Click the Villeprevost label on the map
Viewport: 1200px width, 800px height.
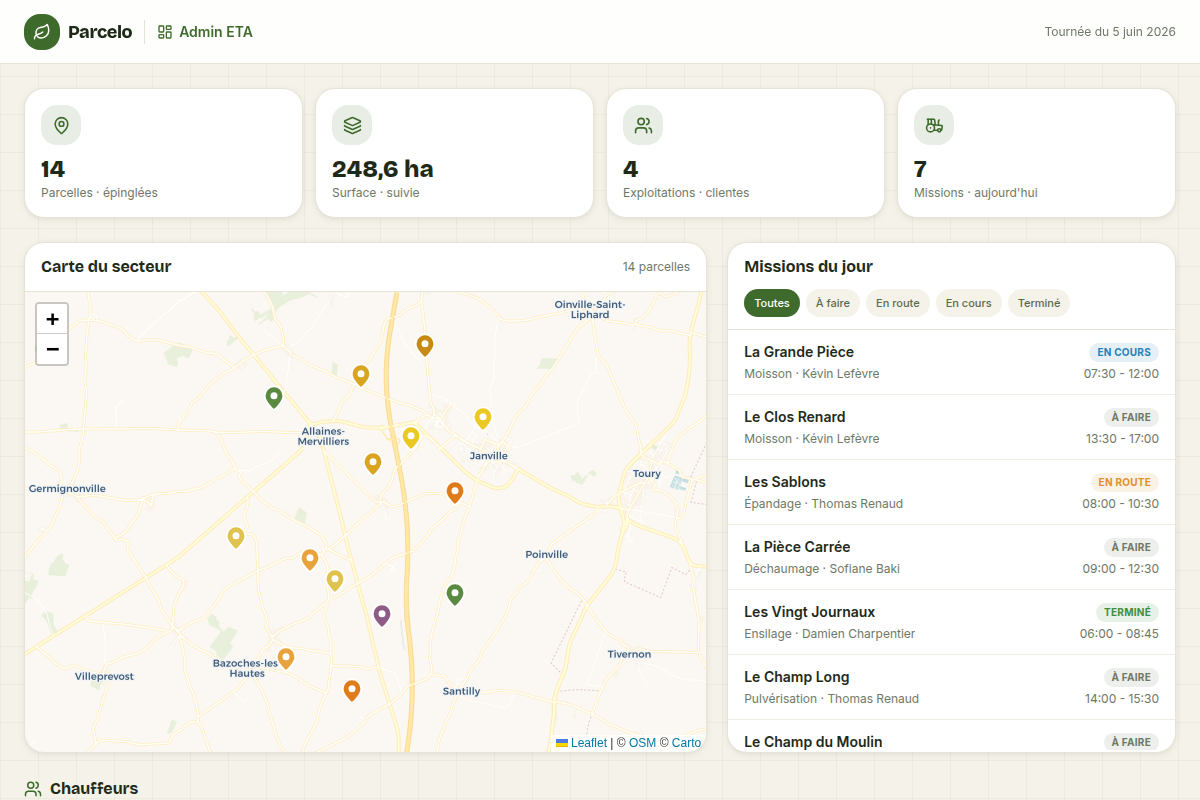[x=104, y=677]
